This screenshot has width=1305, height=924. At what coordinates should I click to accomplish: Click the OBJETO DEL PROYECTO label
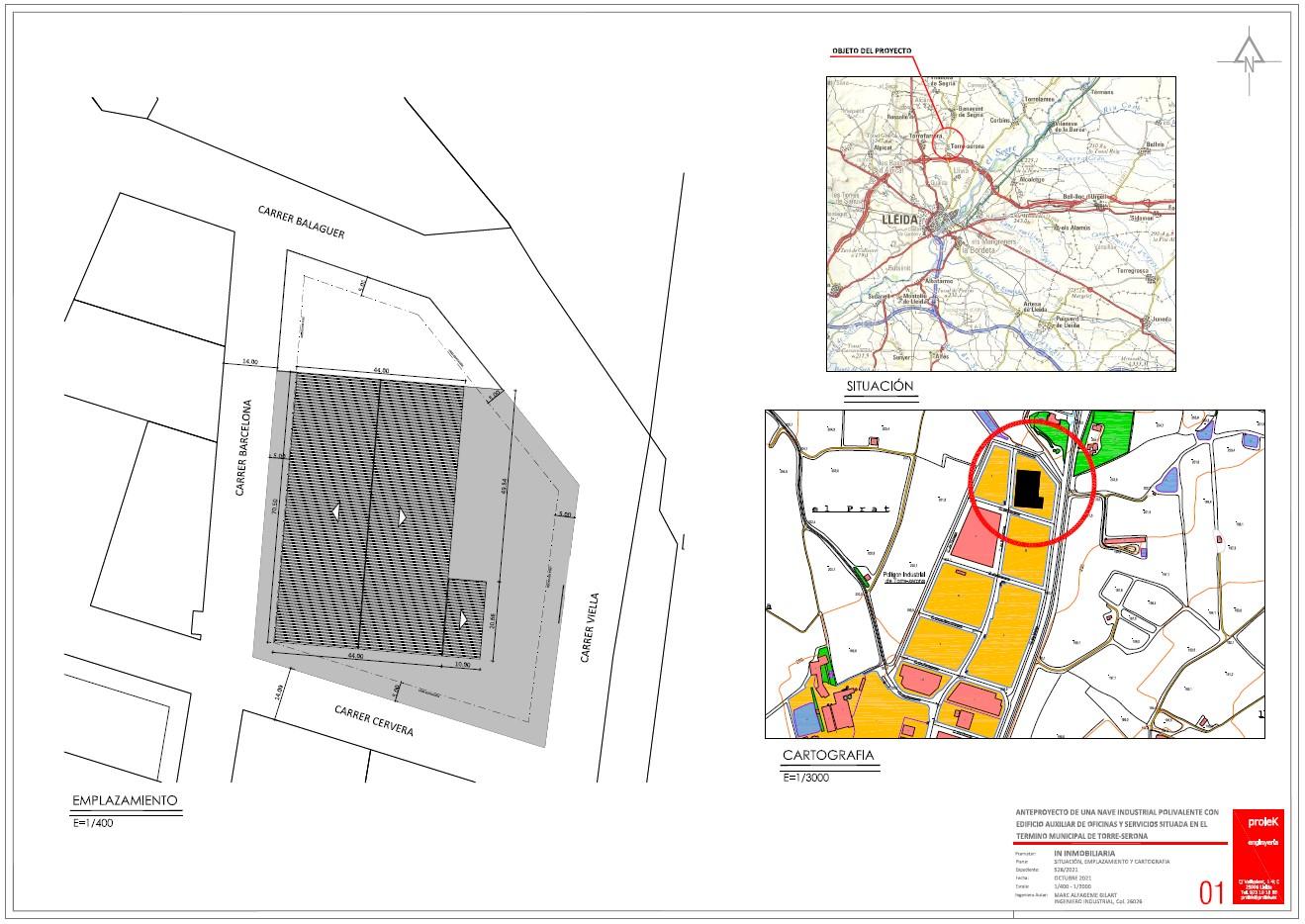click(x=871, y=51)
